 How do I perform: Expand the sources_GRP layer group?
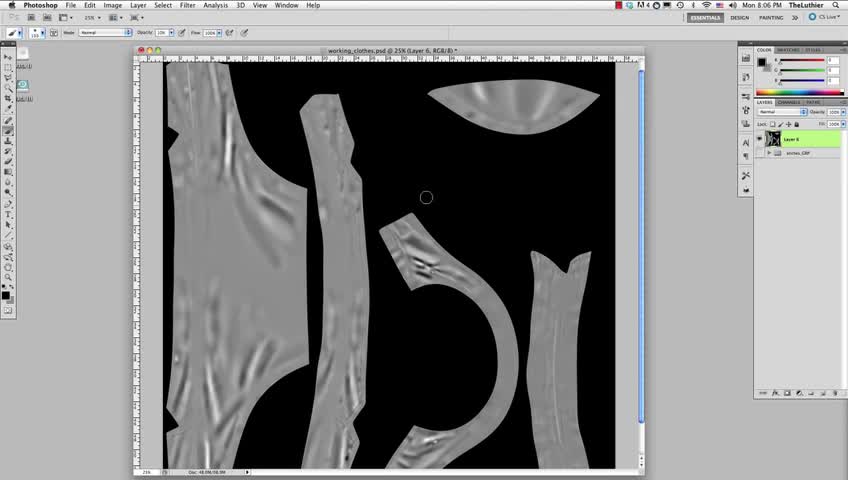[769, 153]
